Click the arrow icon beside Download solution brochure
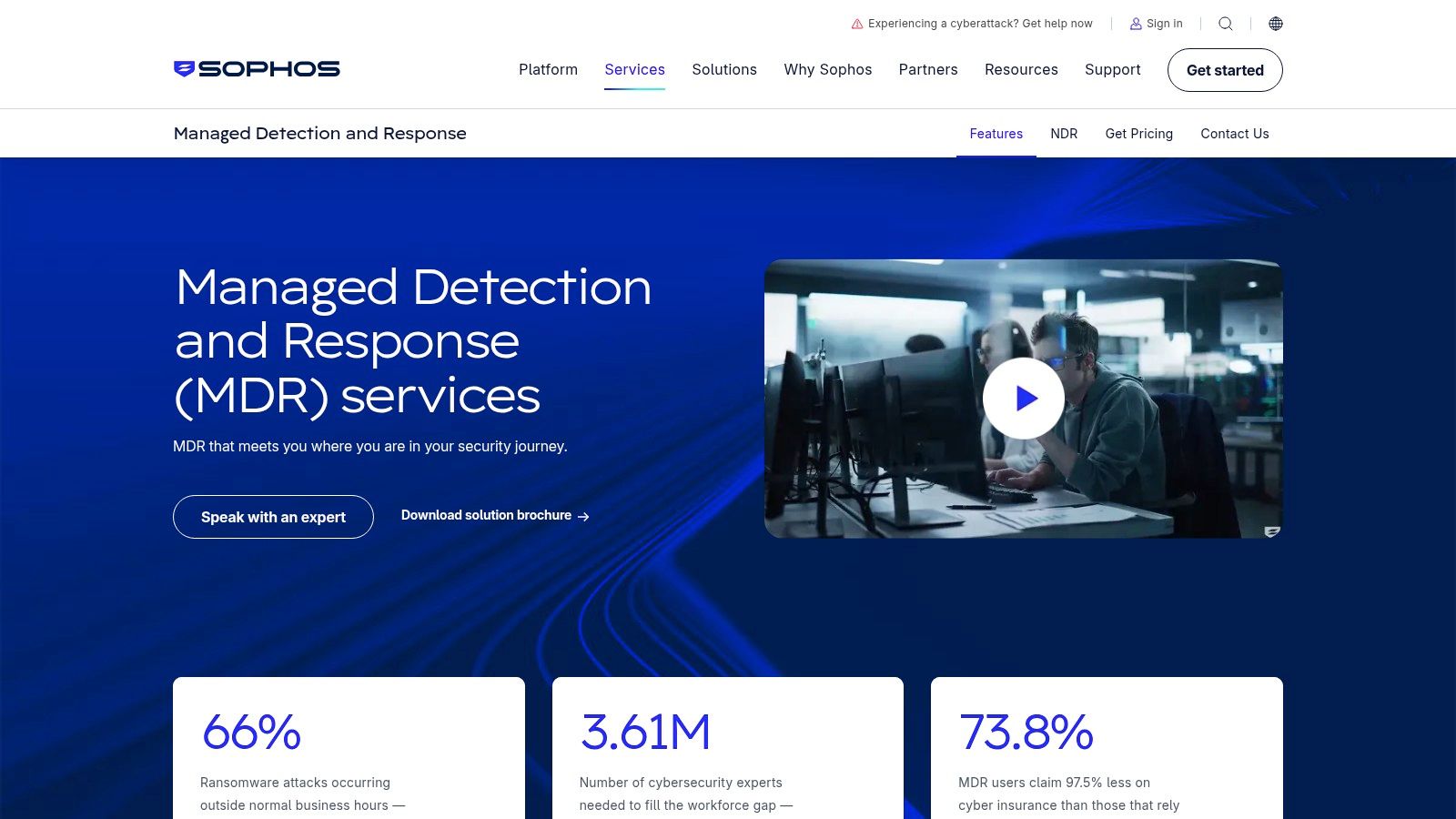 click(583, 516)
